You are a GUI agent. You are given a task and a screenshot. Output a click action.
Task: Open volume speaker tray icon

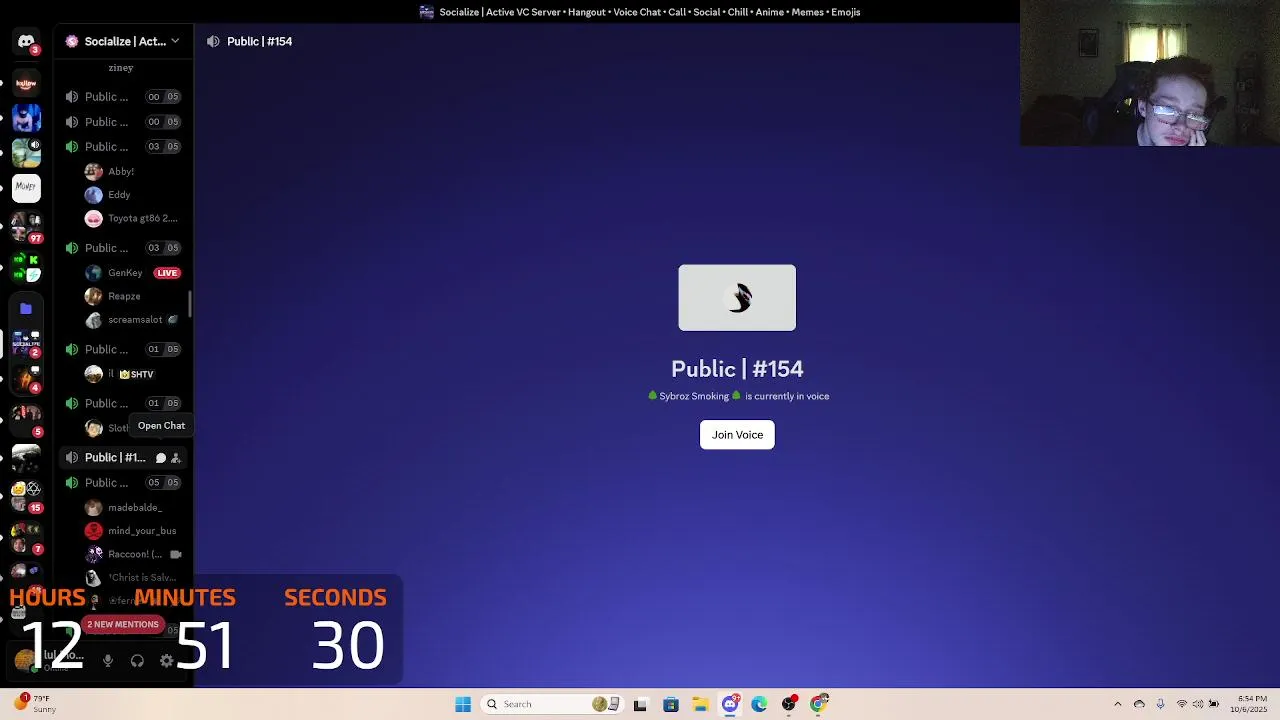point(1197,704)
